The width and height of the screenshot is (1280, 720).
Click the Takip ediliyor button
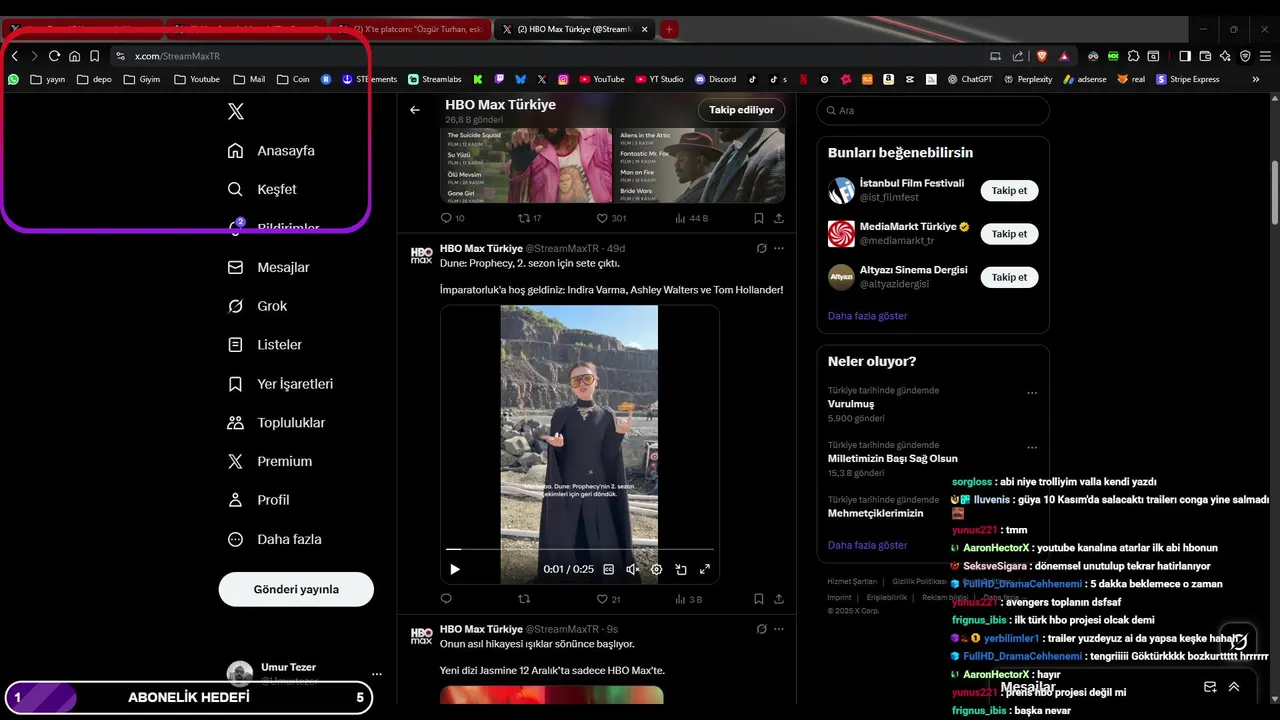click(x=741, y=110)
